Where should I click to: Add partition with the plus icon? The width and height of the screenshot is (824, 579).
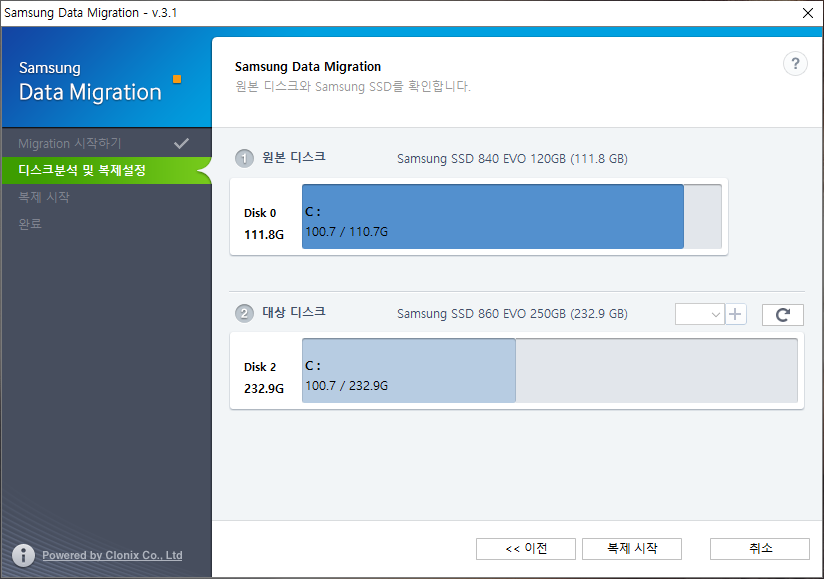click(736, 314)
